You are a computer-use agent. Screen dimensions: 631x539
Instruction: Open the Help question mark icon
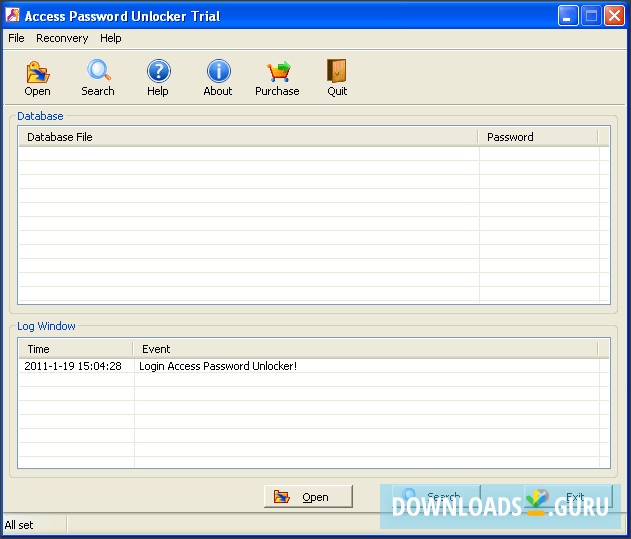(158, 71)
